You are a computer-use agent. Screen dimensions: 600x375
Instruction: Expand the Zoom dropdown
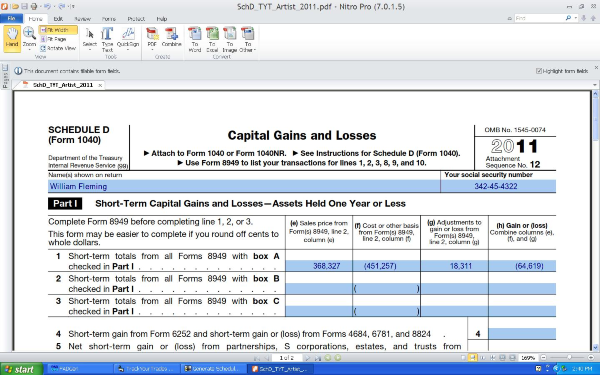[x=29, y=39]
